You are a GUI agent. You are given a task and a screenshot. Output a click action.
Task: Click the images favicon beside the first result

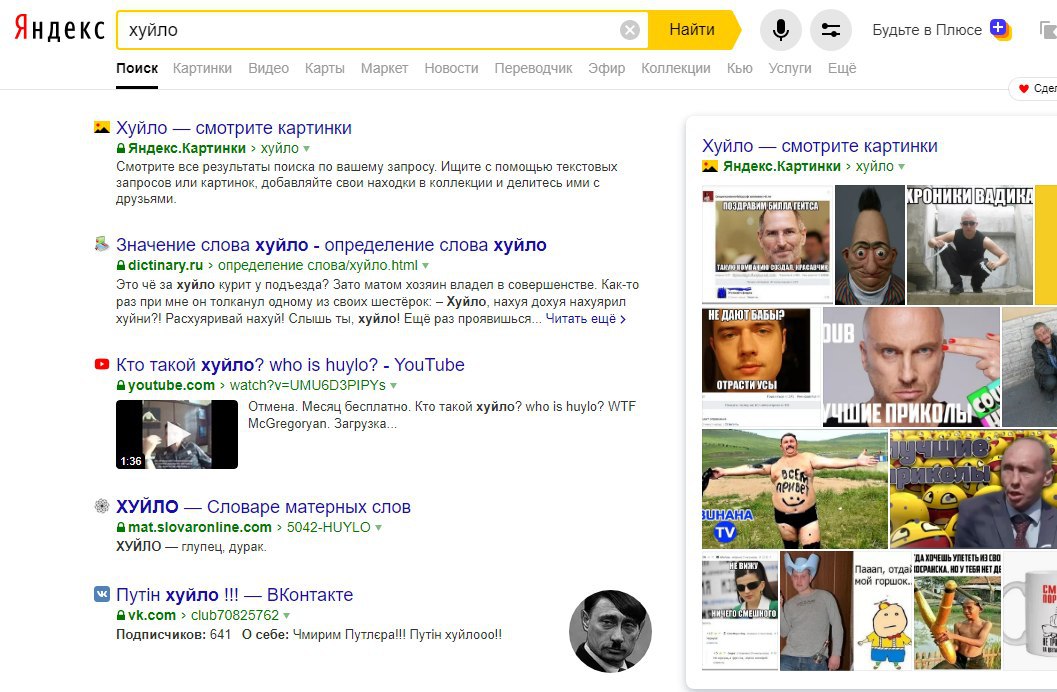102,127
